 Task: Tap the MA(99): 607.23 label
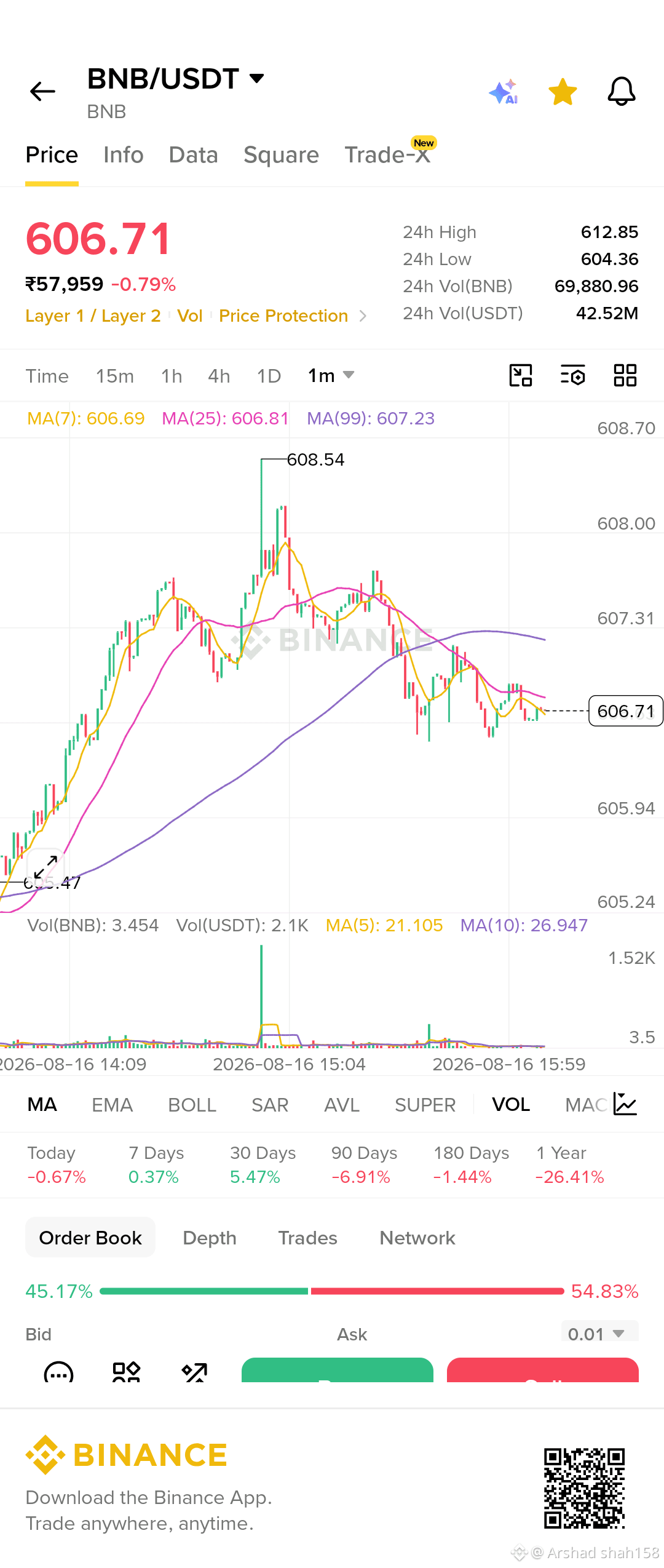click(x=371, y=418)
